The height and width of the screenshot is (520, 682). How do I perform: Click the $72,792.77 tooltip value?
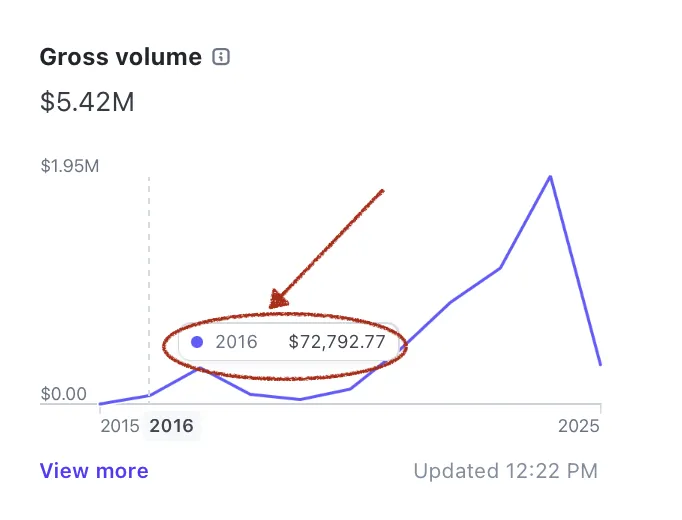coord(337,342)
